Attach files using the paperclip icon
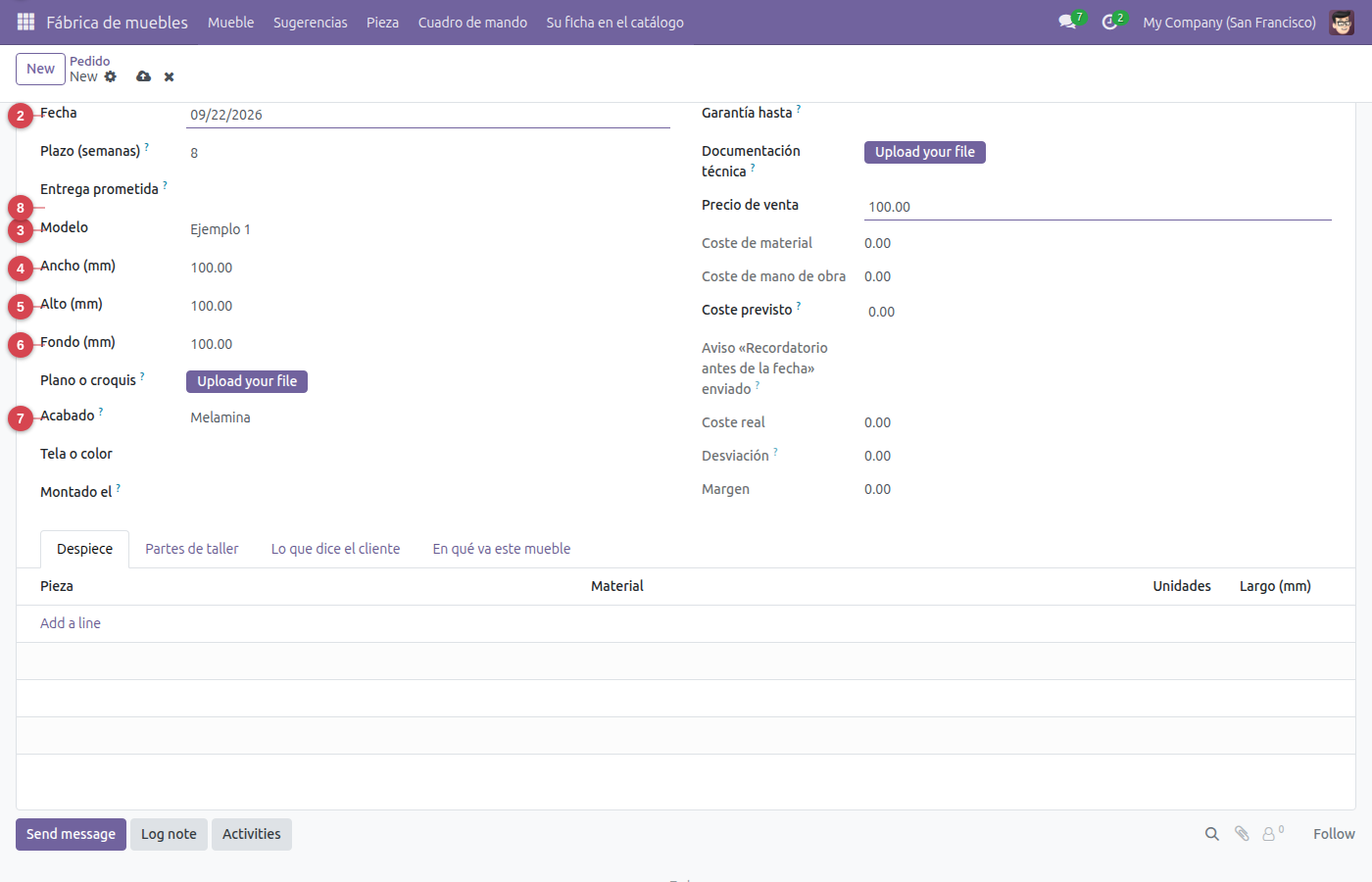1372x882 pixels. point(1242,834)
